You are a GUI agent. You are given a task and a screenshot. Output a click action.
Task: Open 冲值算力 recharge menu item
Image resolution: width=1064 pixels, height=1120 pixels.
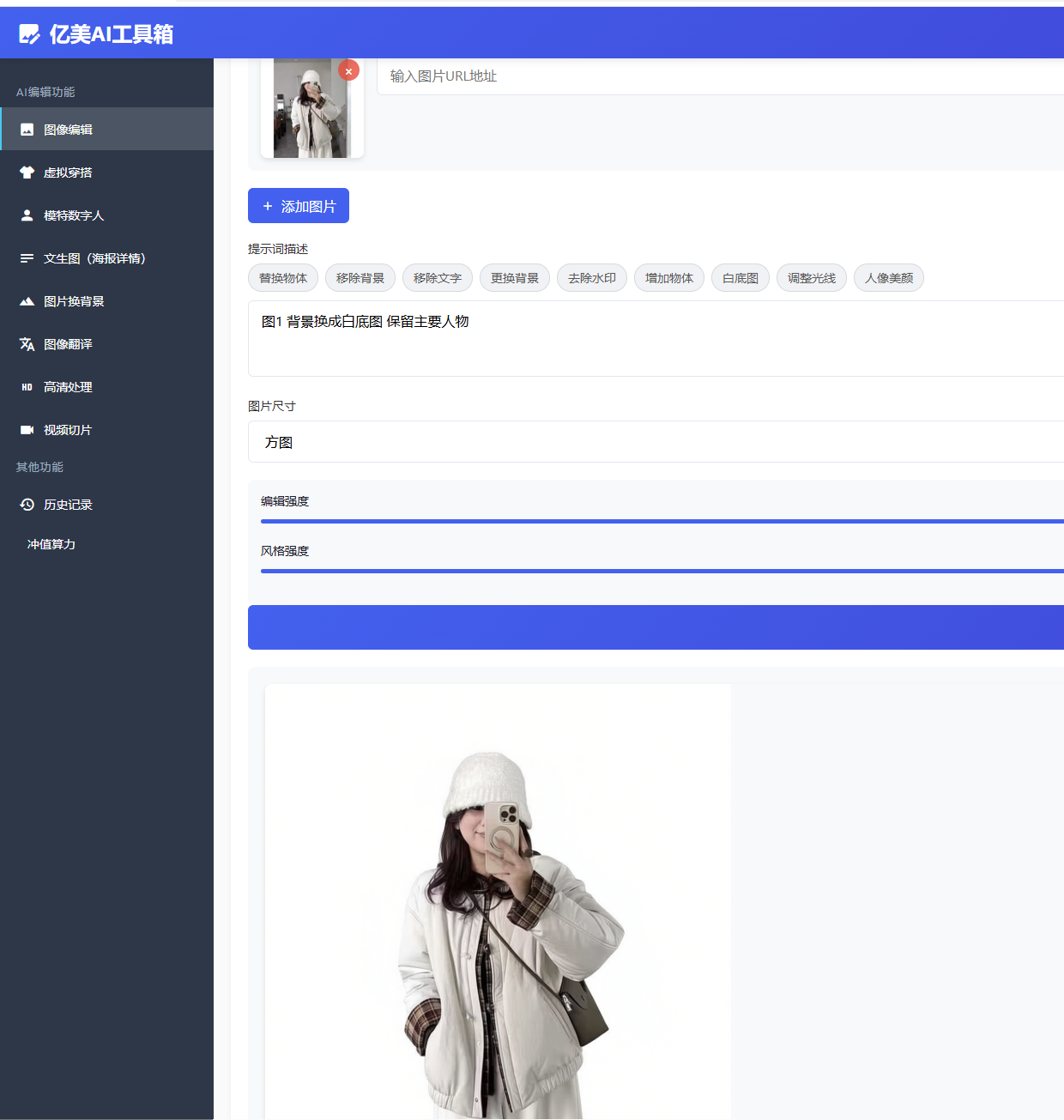[x=51, y=544]
